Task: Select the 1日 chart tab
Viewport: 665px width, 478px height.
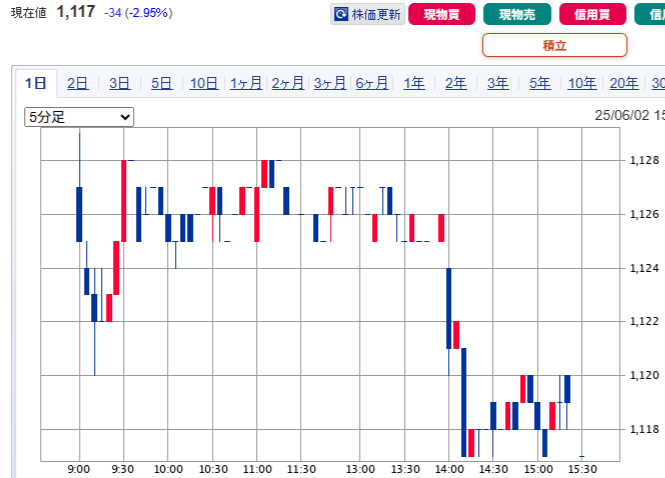Action: (x=36, y=83)
